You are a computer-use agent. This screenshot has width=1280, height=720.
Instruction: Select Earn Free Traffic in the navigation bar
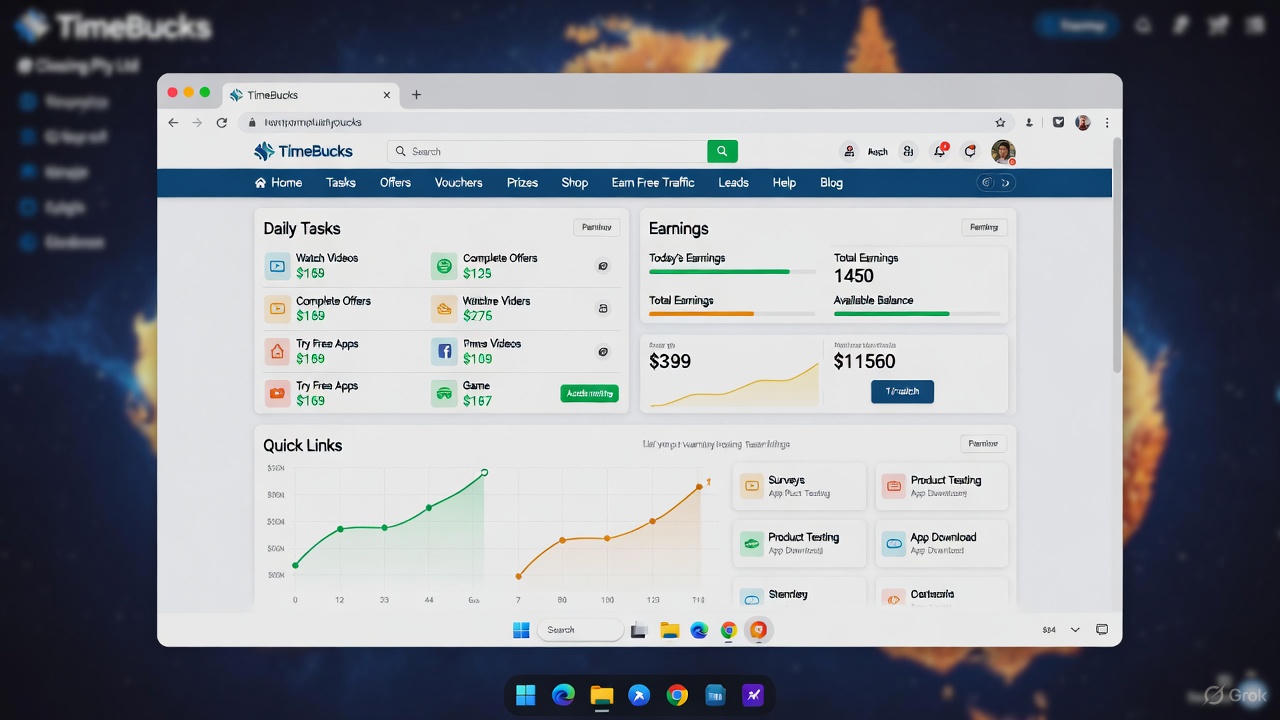coord(653,183)
